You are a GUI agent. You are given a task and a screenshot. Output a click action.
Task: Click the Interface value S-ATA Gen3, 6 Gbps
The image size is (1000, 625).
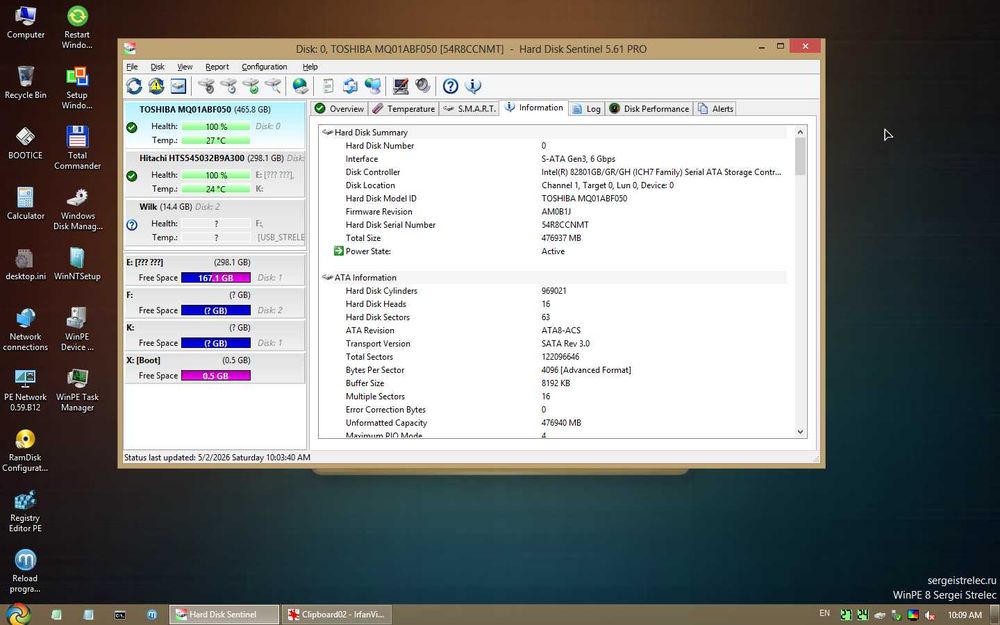click(578, 159)
